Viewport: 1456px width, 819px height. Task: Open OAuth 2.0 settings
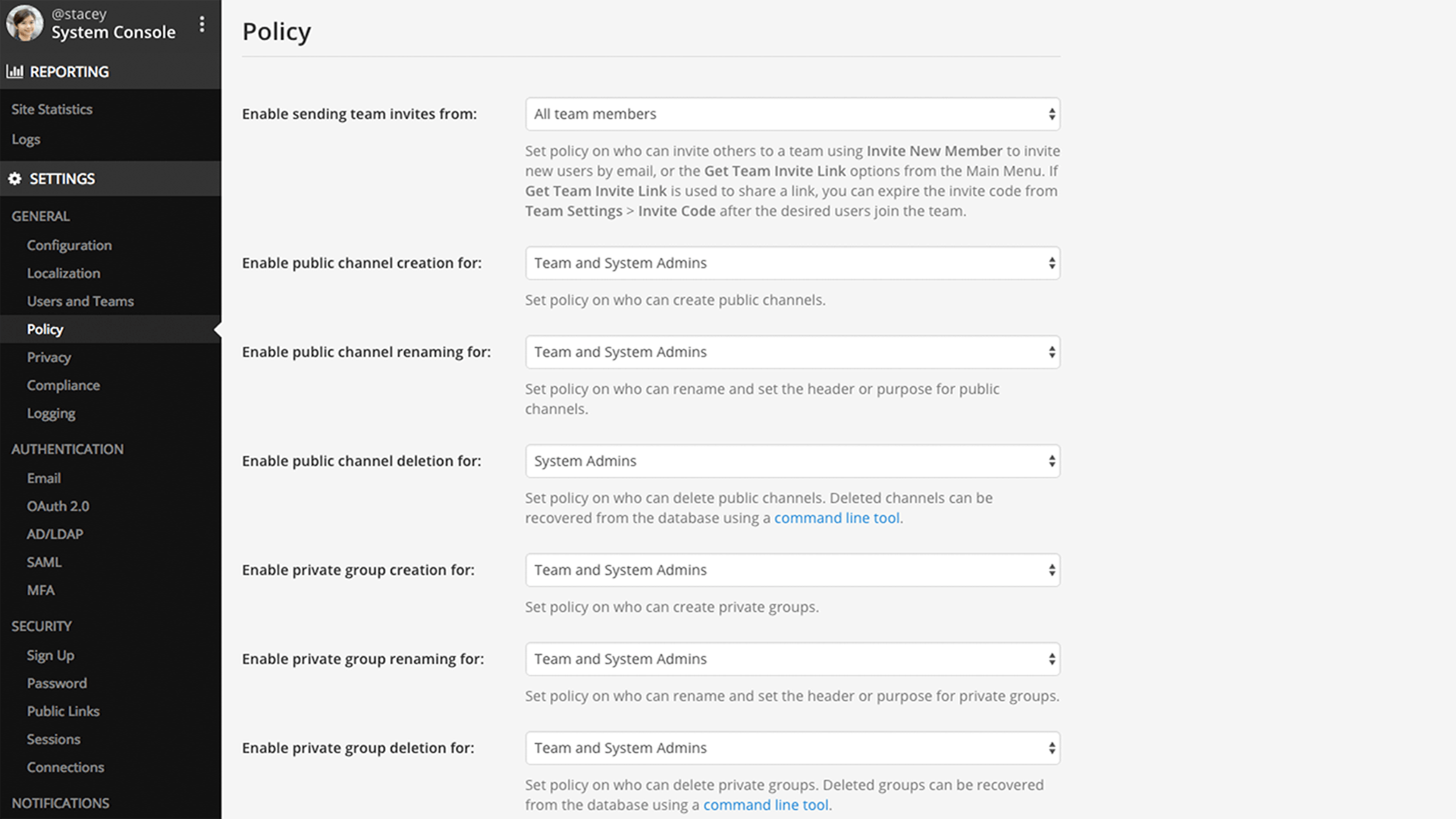(58, 506)
